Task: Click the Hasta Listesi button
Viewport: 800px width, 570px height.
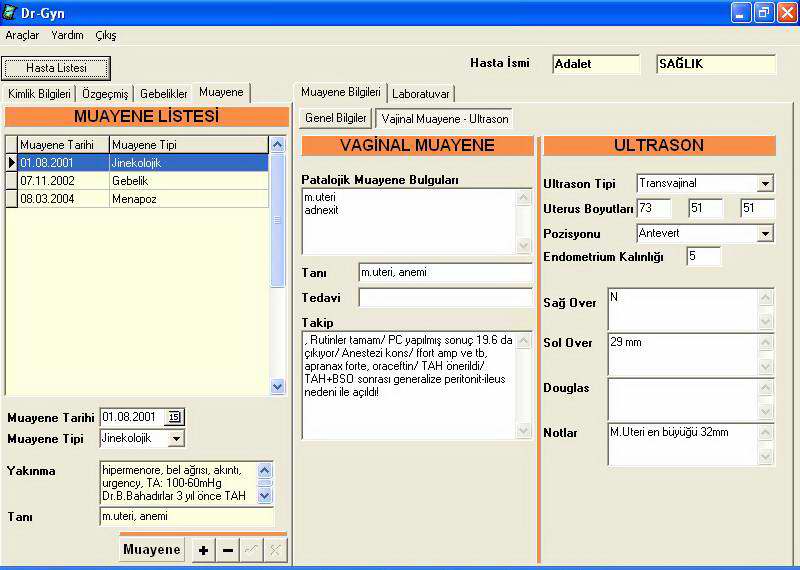Action: pyautogui.click(x=56, y=68)
